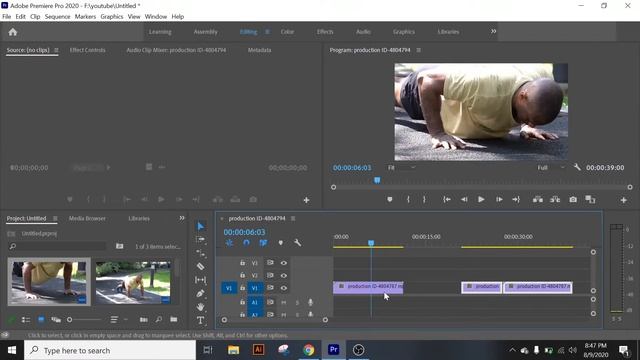Click Add Marker in Program monitor

(x=390, y=200)
